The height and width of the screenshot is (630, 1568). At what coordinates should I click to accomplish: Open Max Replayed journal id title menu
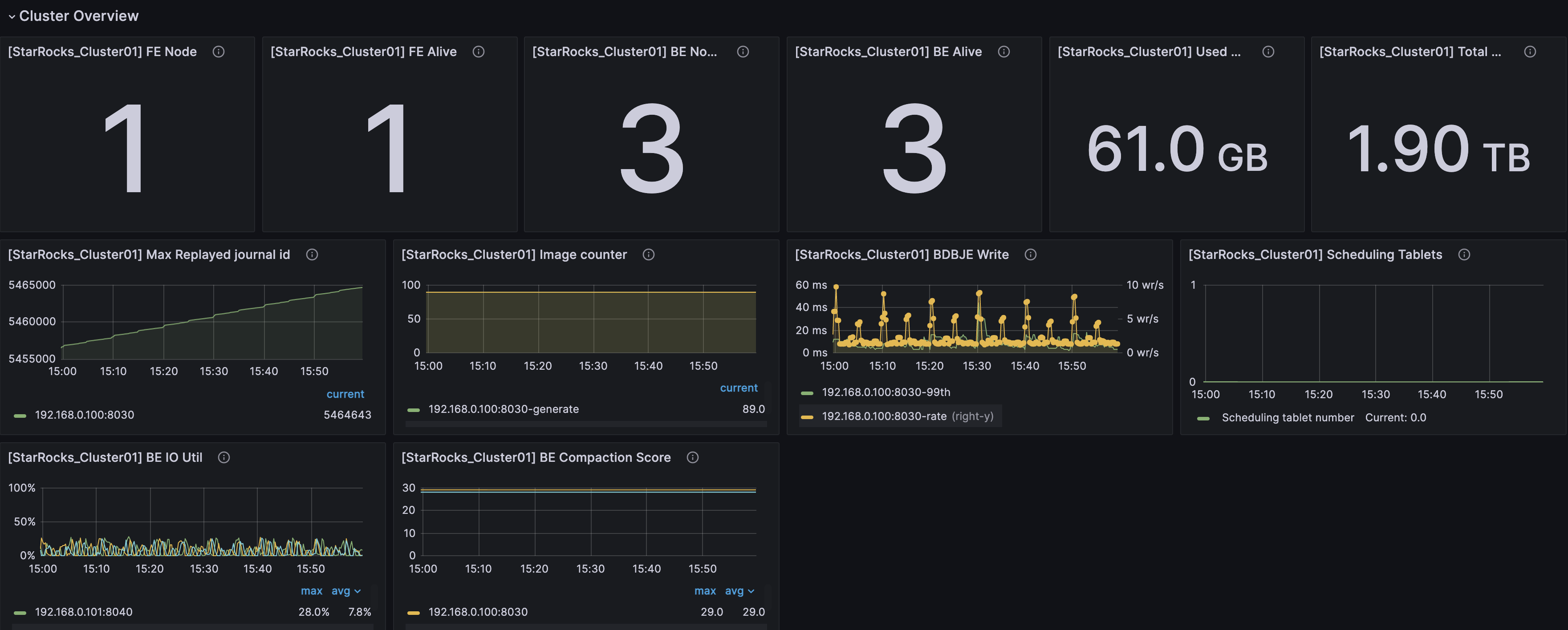tap(149, 255)
